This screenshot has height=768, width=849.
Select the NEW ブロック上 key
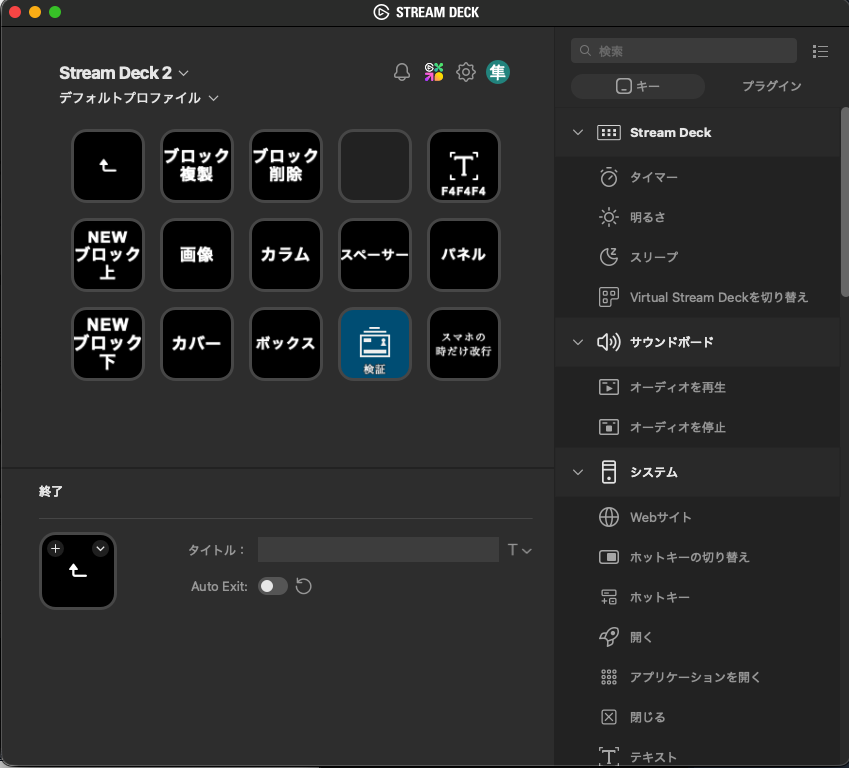(108, 255)
